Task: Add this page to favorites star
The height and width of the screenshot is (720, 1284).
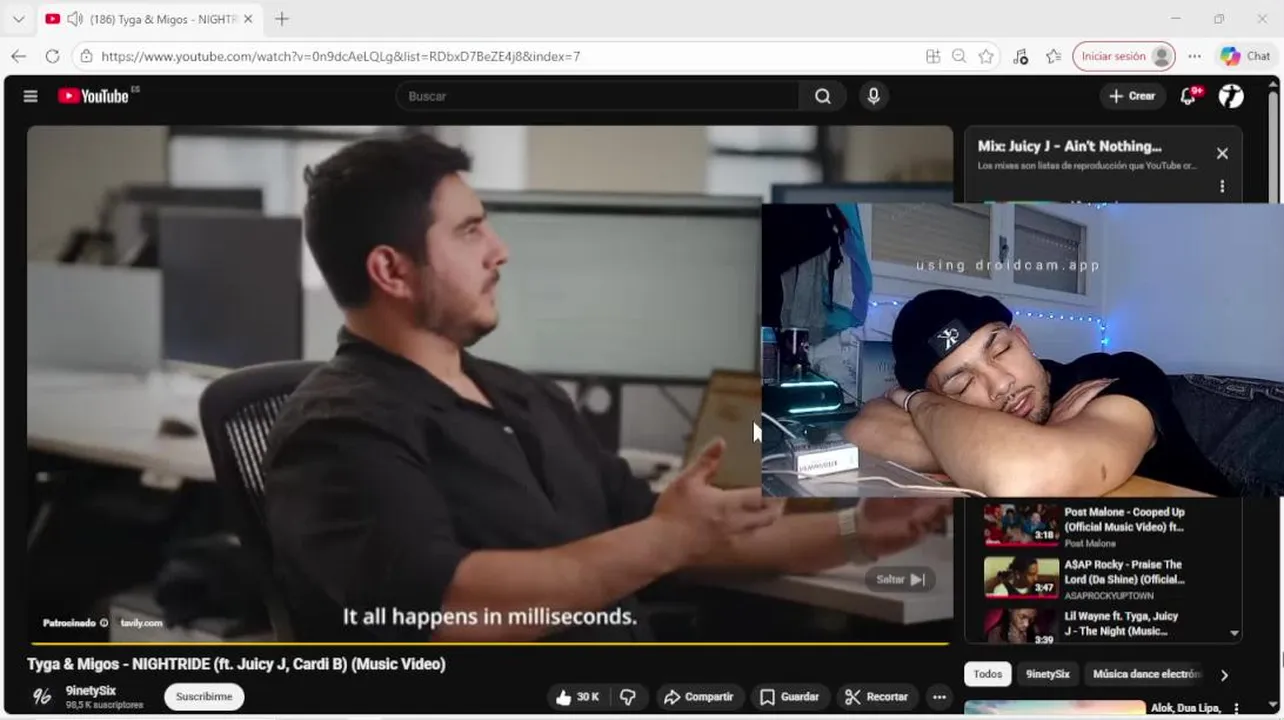Action: point(986,56)
